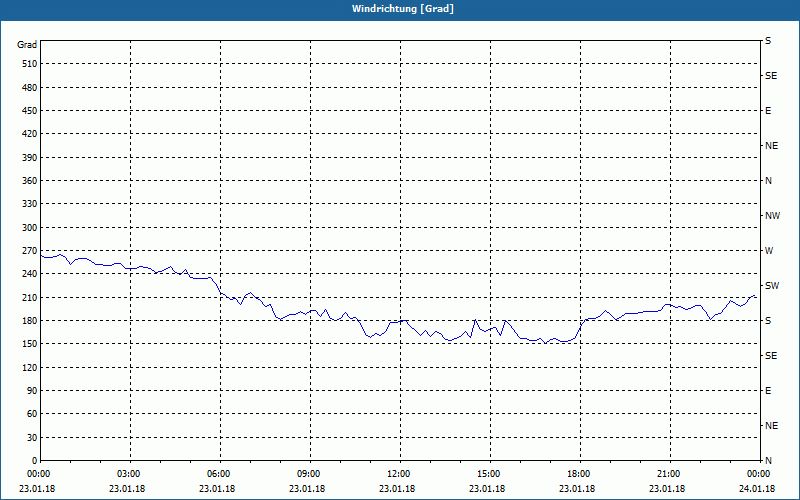Image resolution: width=800 pixels, height=500 pixels.
Task: Click the S compass label level with 180
Action: [768, 321]
